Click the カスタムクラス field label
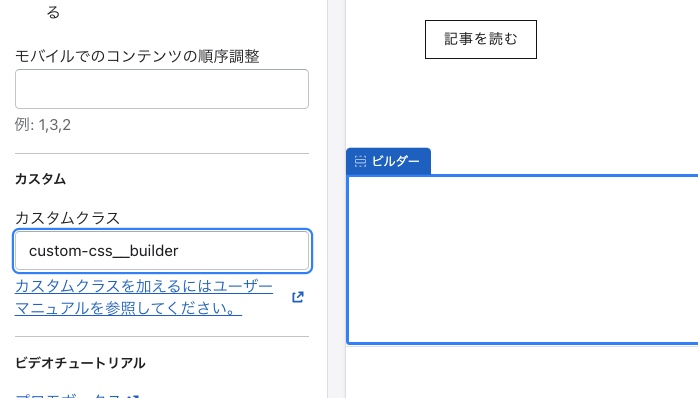Screen dimensions: 698x398 click(x=67, y=218)
